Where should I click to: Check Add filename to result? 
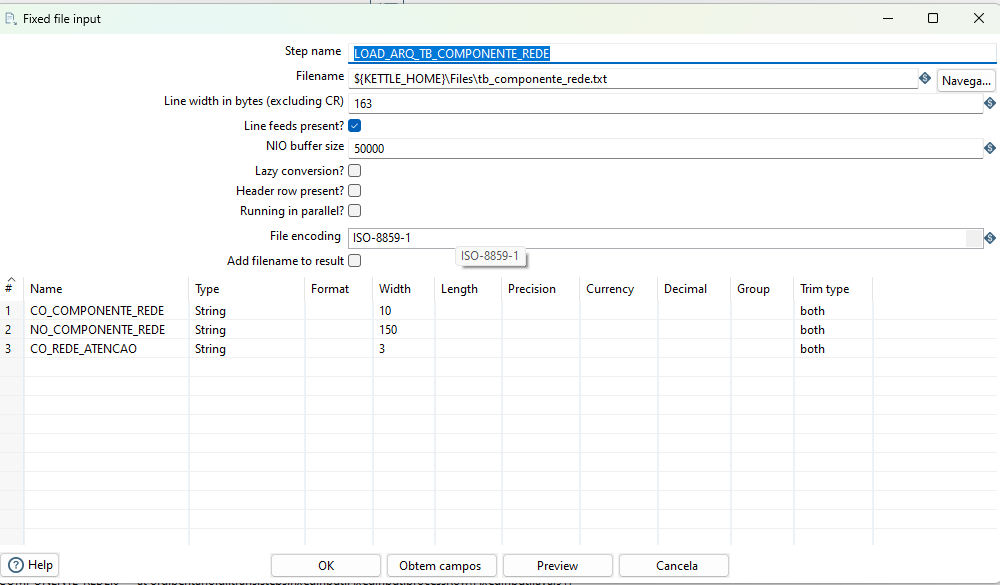point(355,260)
